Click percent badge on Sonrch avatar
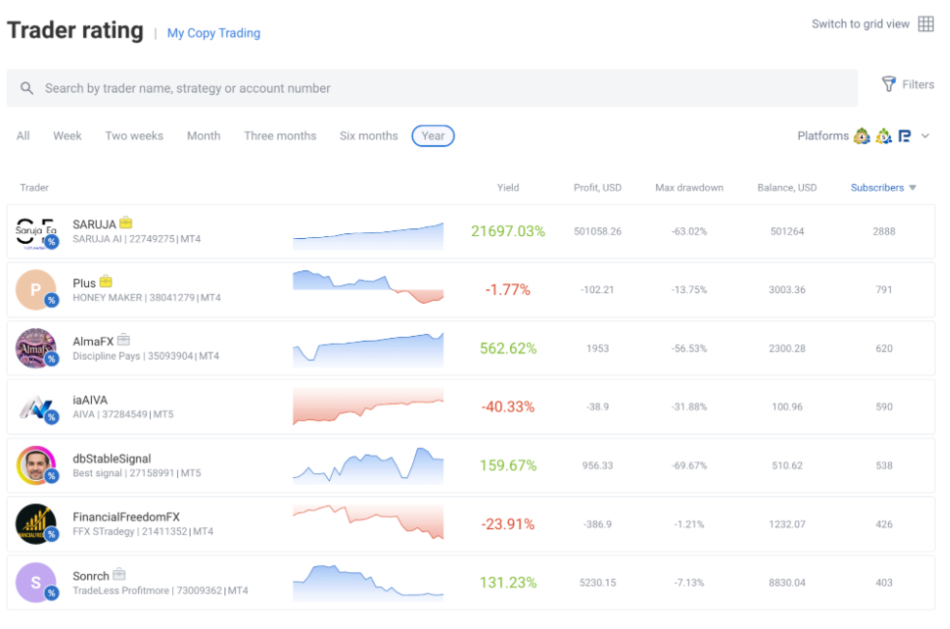950x629 pixels. (52, 593)
